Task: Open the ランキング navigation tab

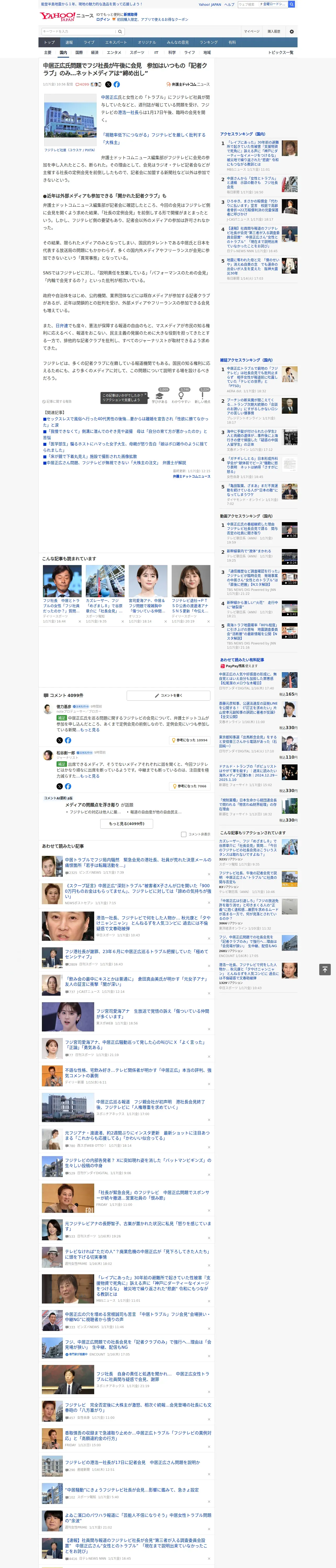Action: point(209,43)
